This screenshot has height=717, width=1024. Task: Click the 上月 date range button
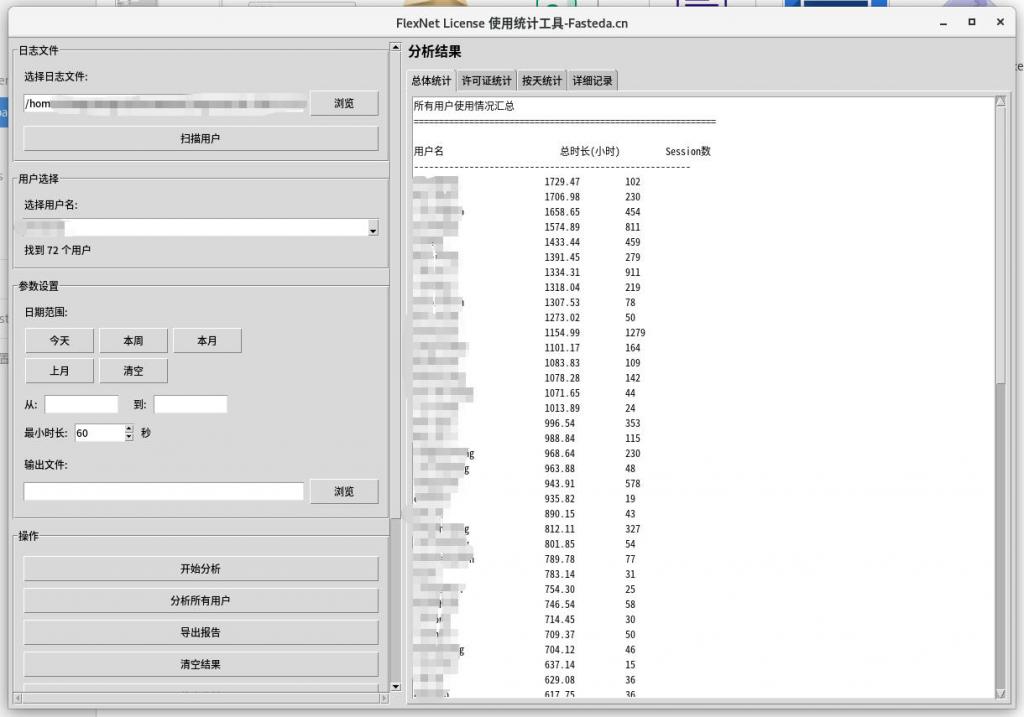click(59, 371)
